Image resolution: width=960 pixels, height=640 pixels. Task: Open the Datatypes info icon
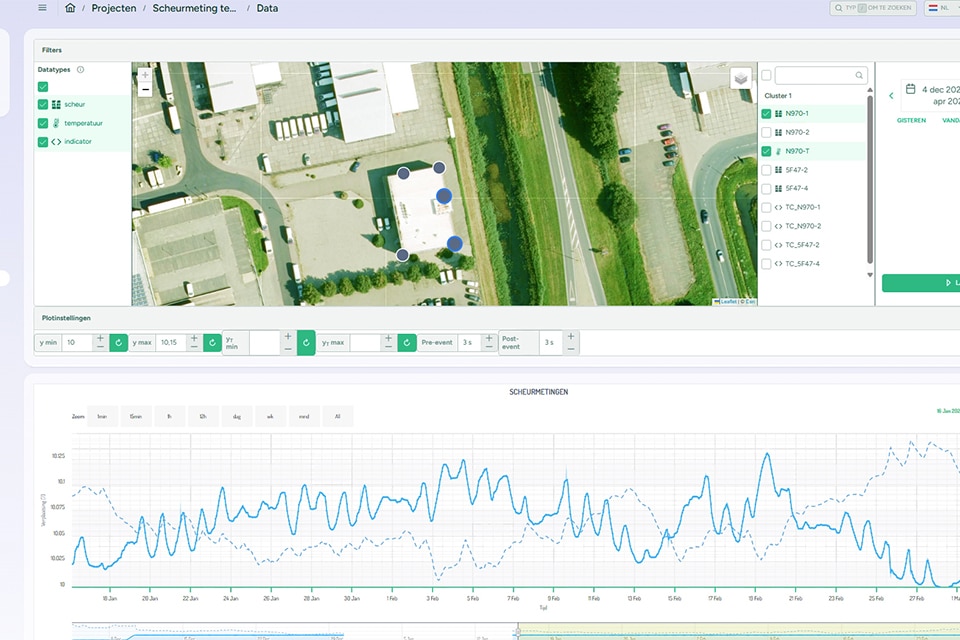pyautogui.click(x=80, y=70)
